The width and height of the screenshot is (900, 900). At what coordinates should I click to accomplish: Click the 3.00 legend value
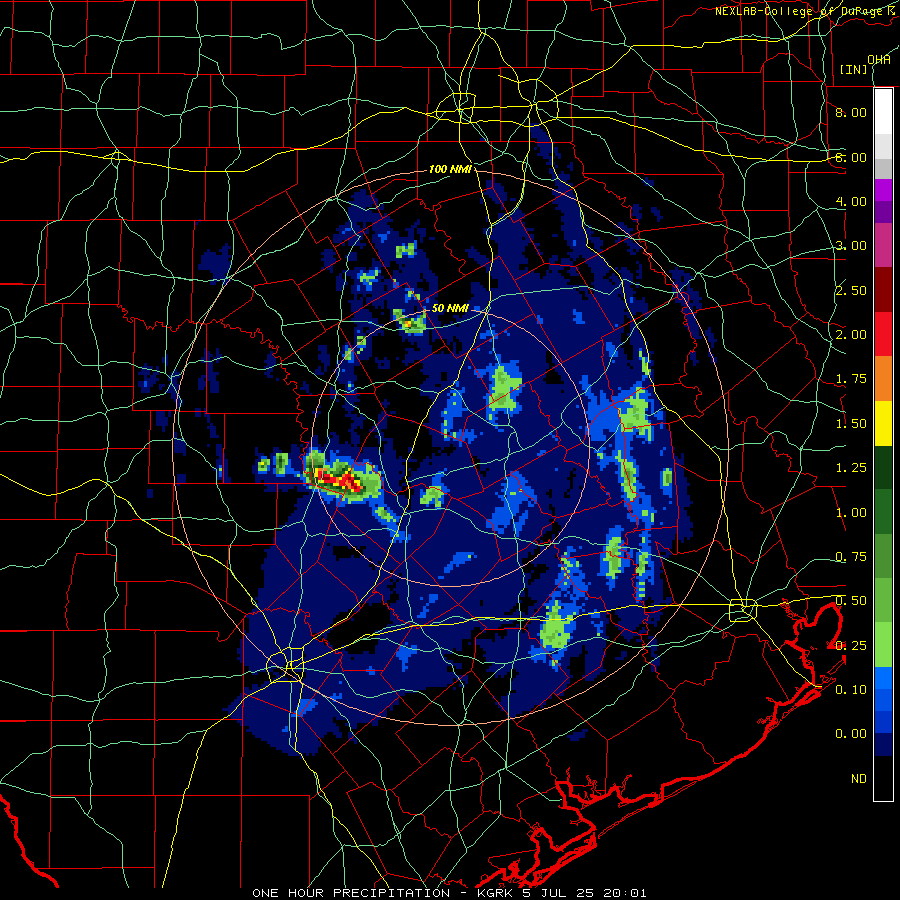tap(851, 246)
